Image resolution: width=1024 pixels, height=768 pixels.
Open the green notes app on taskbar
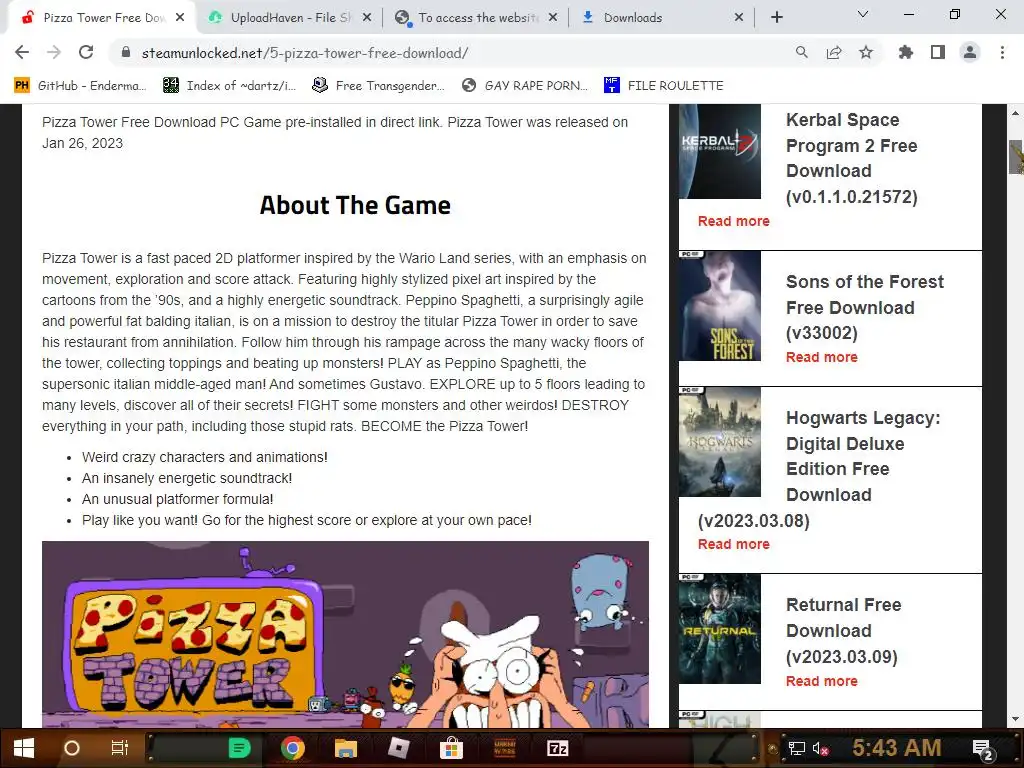point(240,748)
